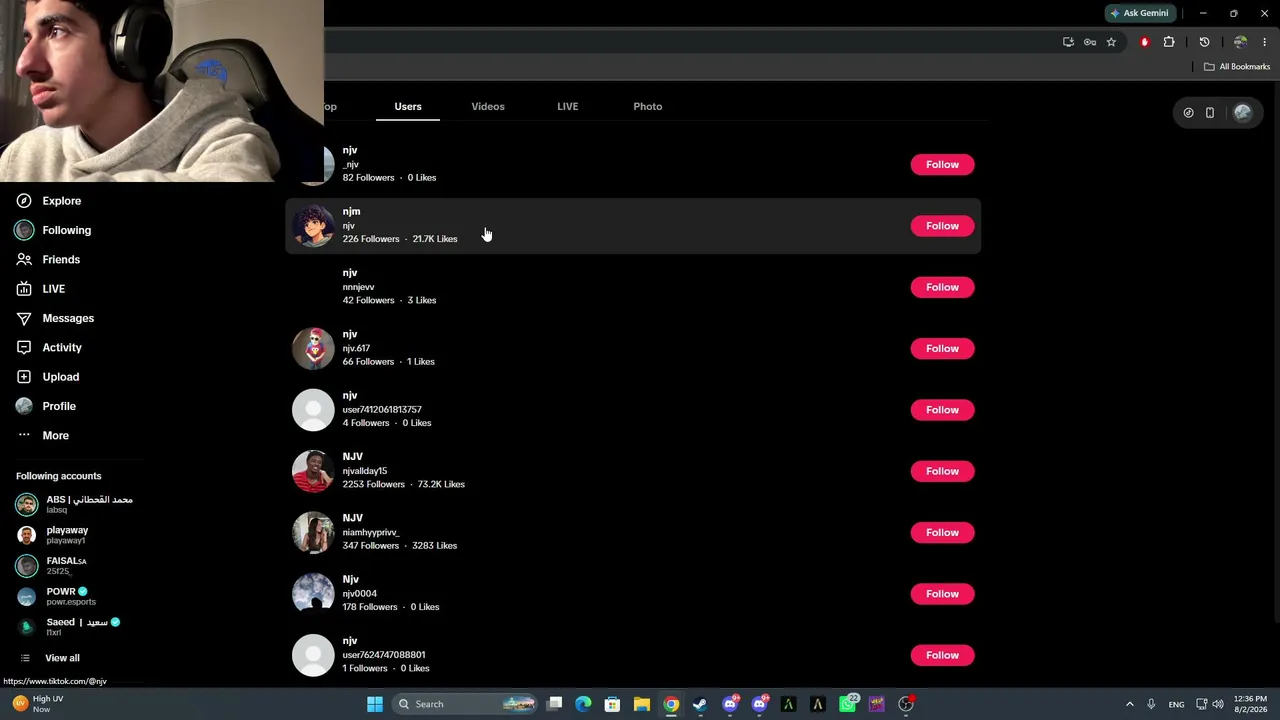Open the Explore compass icon in sidebar
1280x720 pixels.
[x=24, y=201]
